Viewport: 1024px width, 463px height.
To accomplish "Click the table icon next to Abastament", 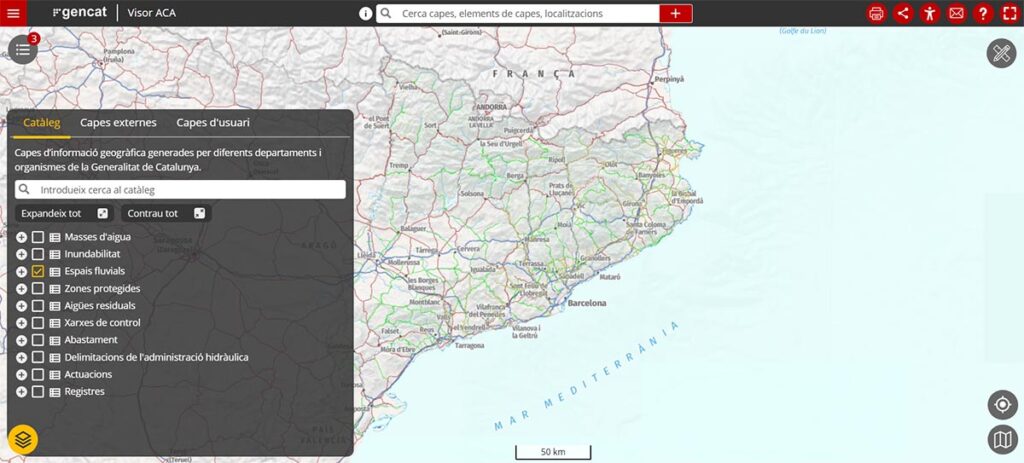I will [55, 340].
